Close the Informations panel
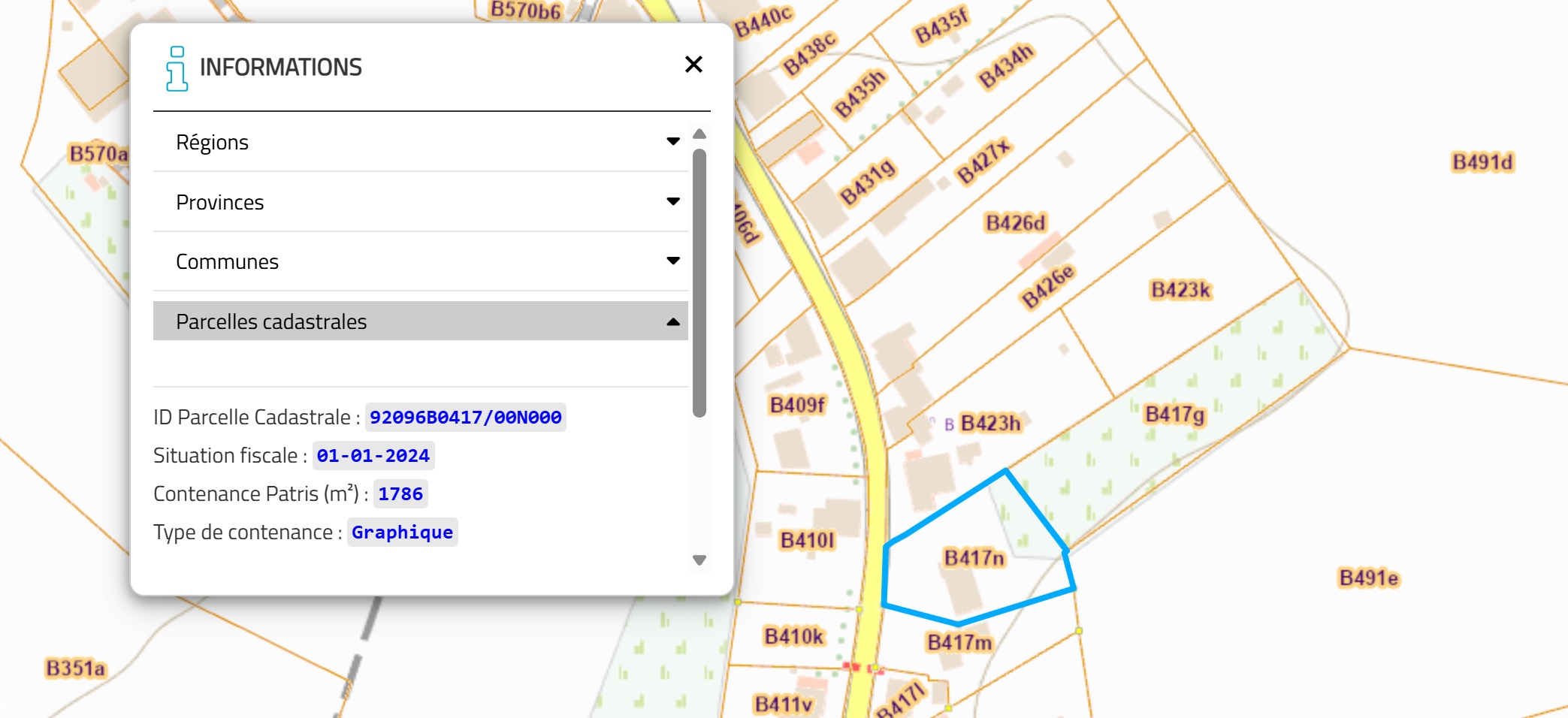This screenshot has height=718, width=1568. click(x=693, y=65)
